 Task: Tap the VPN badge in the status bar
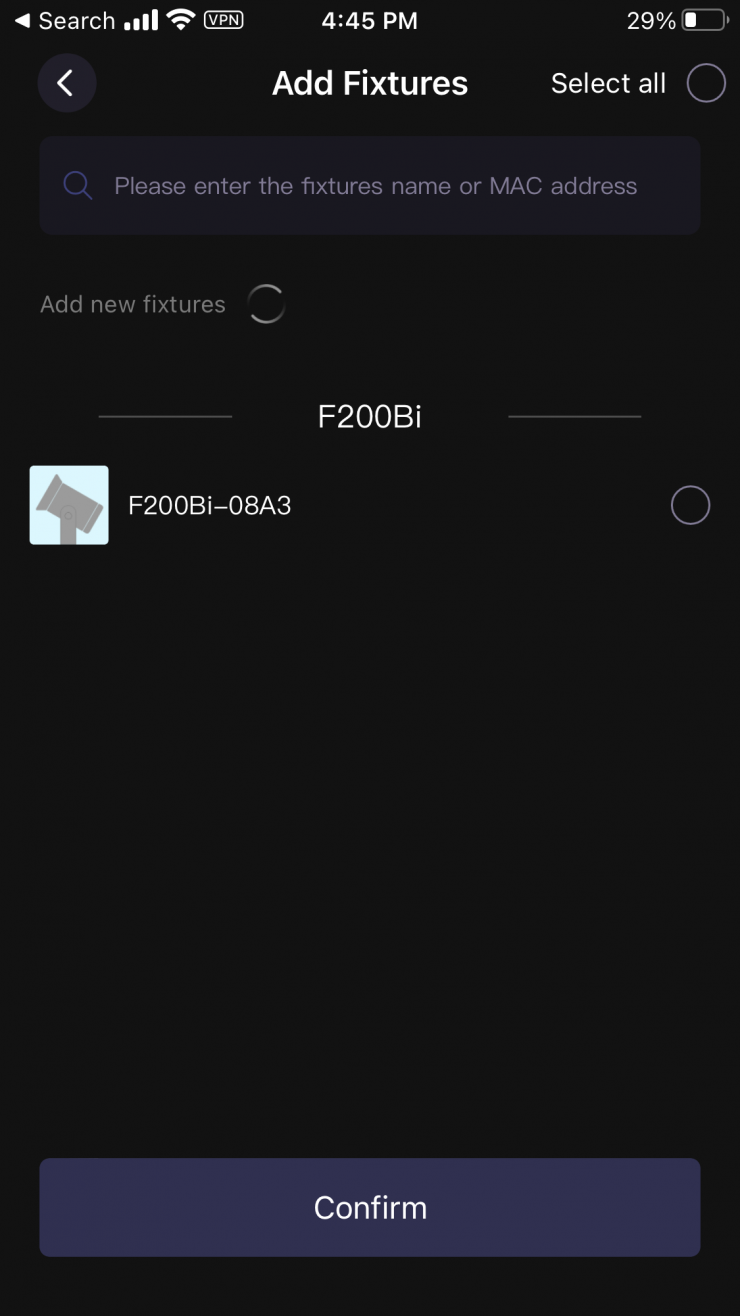click(x=223, y=20)
